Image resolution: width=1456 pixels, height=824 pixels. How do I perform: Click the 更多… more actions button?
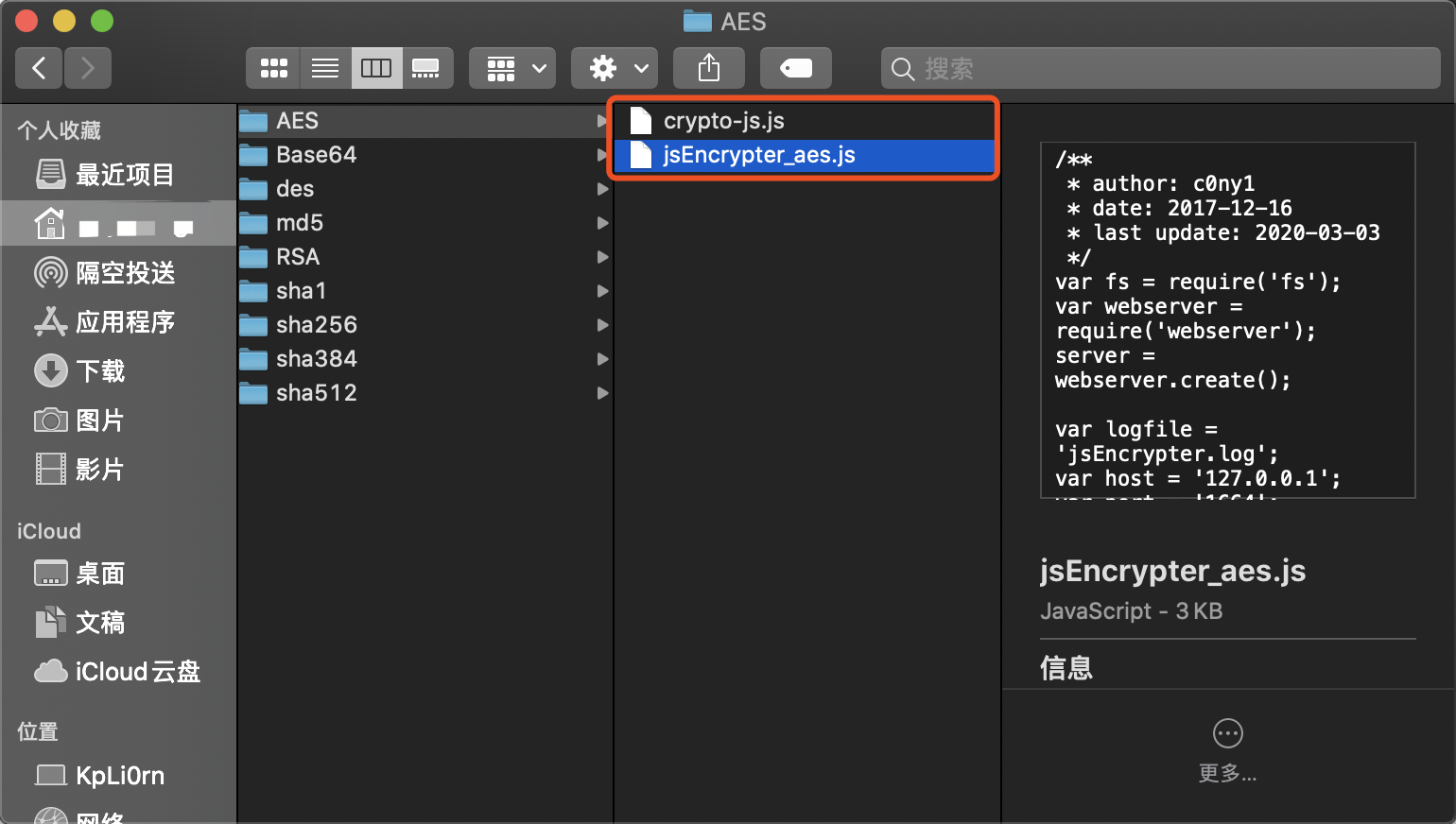click(1227, 752)
